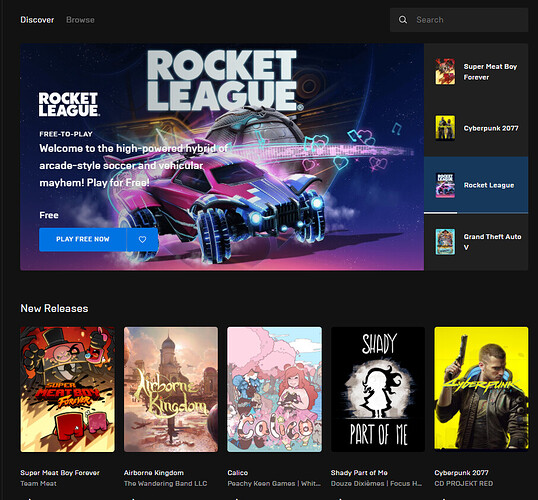Click the search magnifier icon
The width and height of the screenshot is (538, 500).
403,20
